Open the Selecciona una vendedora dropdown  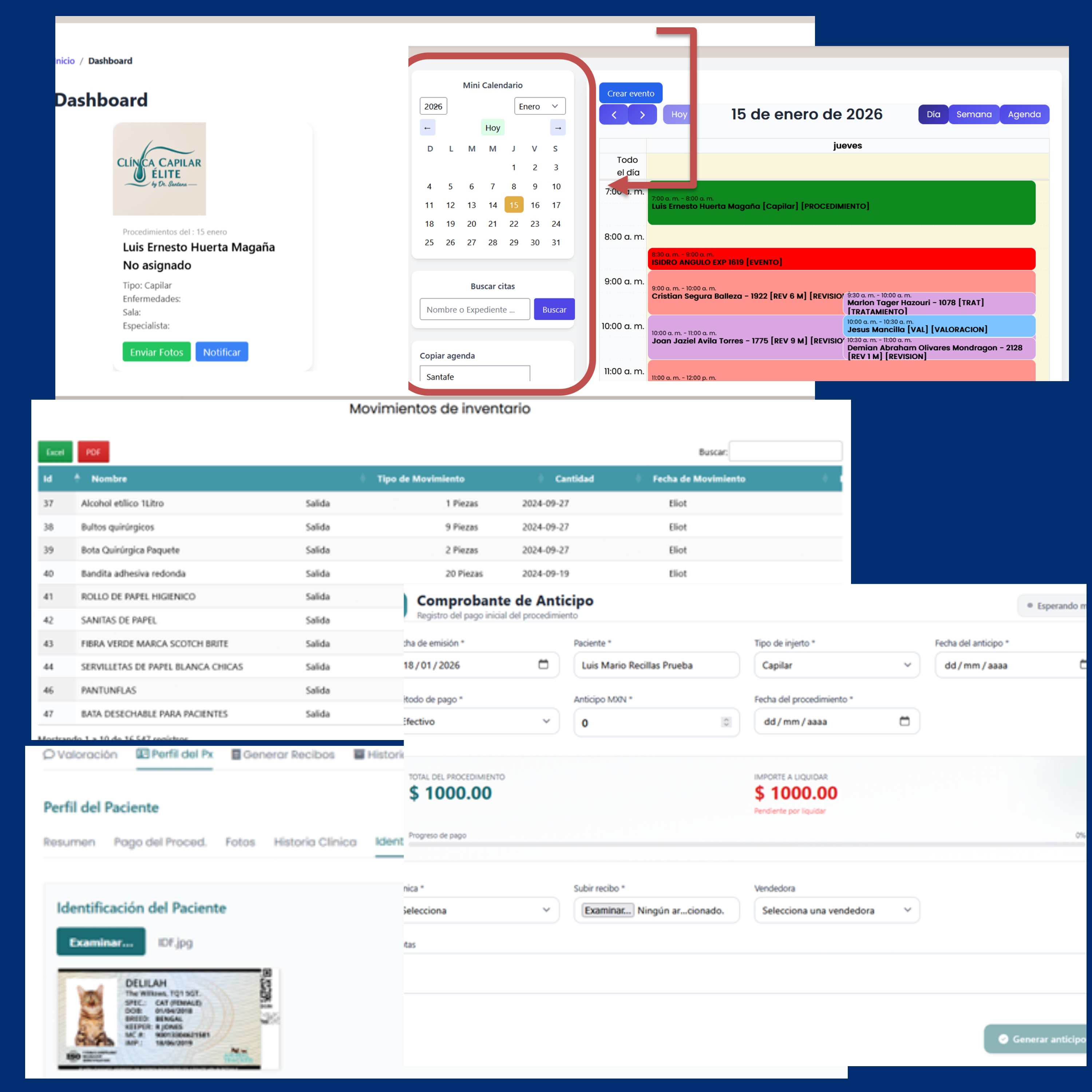point(836,910)
